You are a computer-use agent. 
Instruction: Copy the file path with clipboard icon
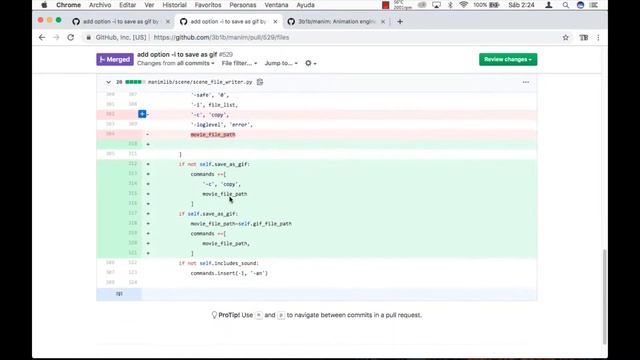(x=260, y=82)
